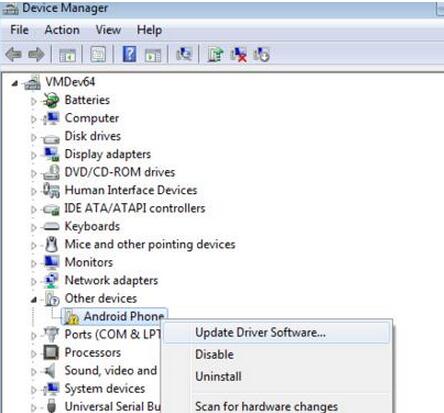This screenshot has width=444, height=413.
Task: Click the Properties toolbar icon
Action: pos(98,54)
